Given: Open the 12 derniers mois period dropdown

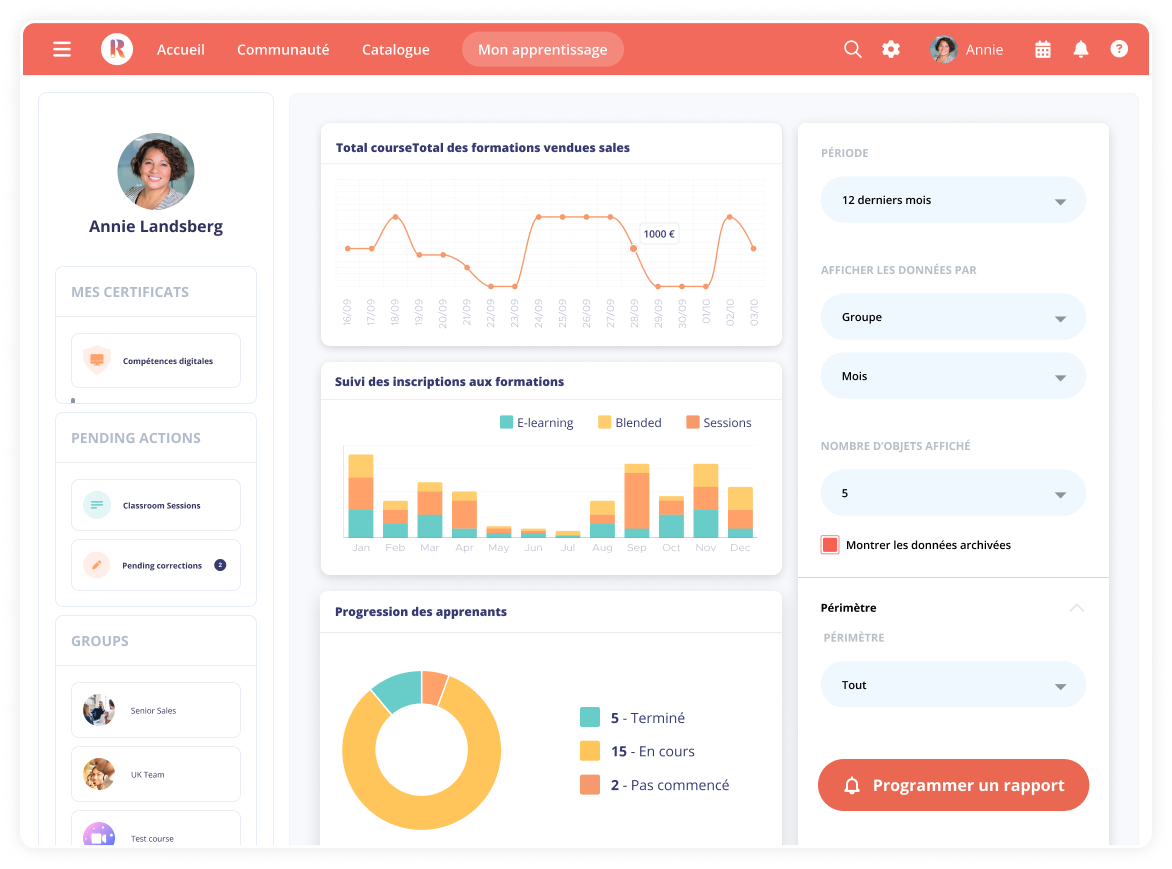Looking at the screenshot, I should 953,200.
